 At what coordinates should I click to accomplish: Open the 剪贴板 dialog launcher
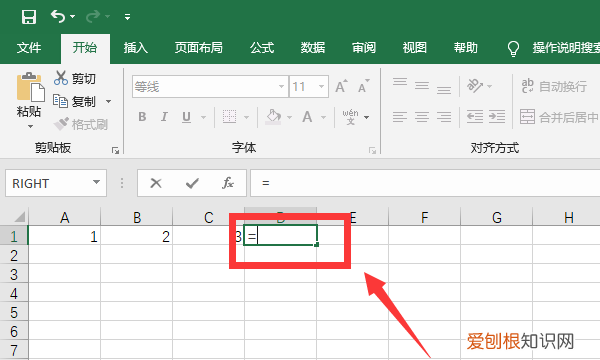pos(115,150)
